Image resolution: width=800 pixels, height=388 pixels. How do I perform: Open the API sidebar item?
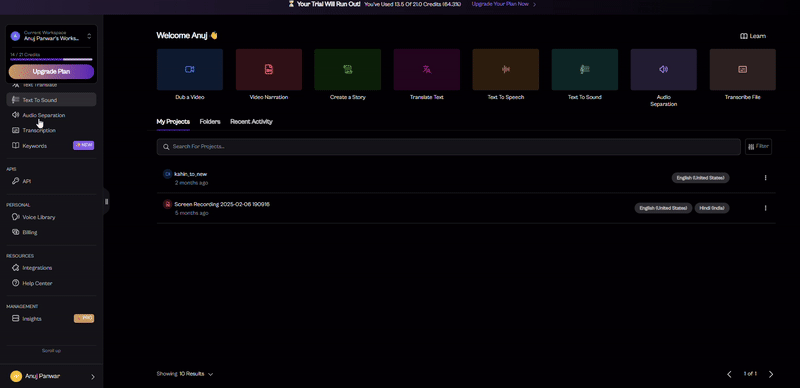[51, 181]
